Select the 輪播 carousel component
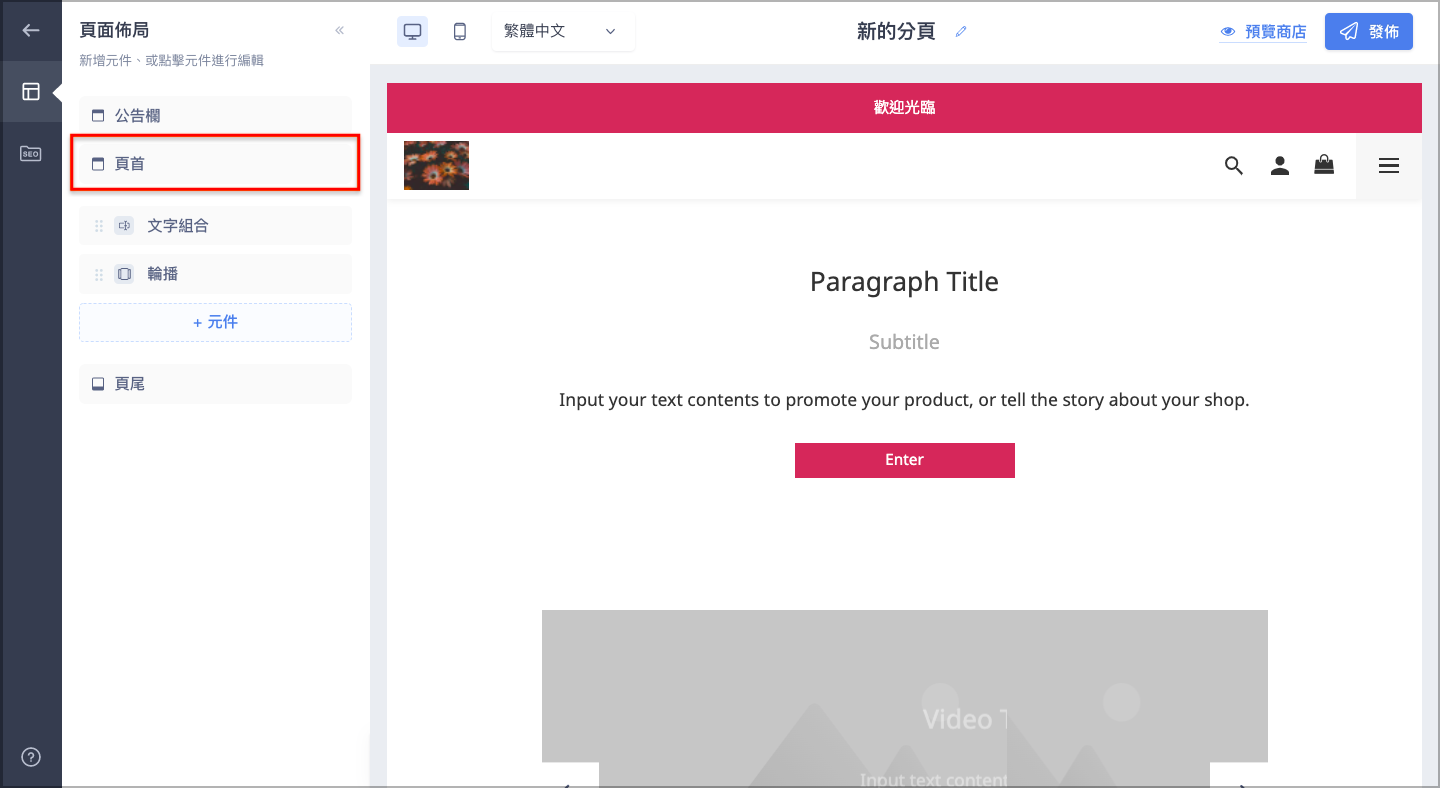Image resolution: width=1440 pixels, height=788 pixels. [215, 274]
